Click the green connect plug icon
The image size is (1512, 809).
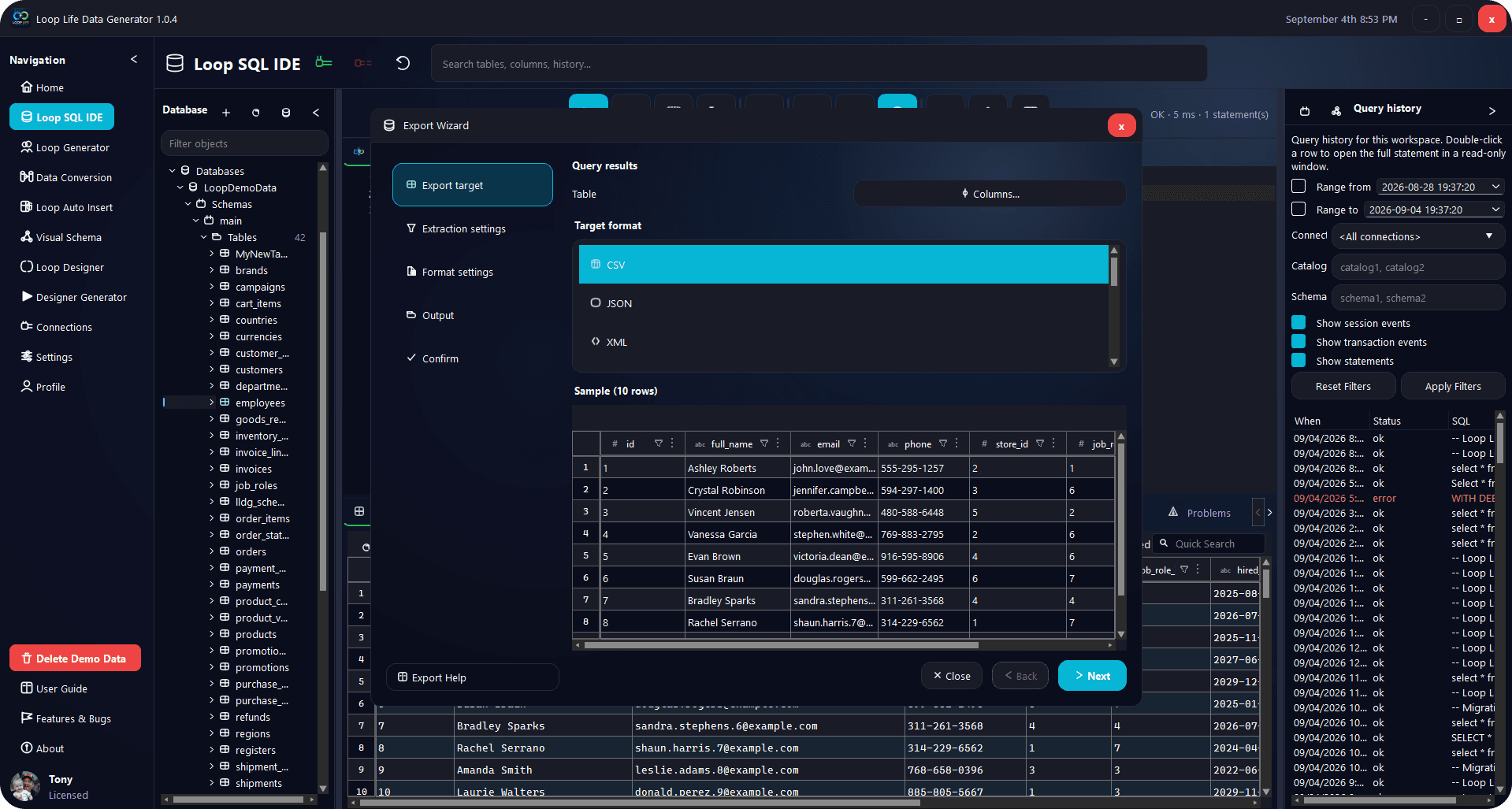324,62
